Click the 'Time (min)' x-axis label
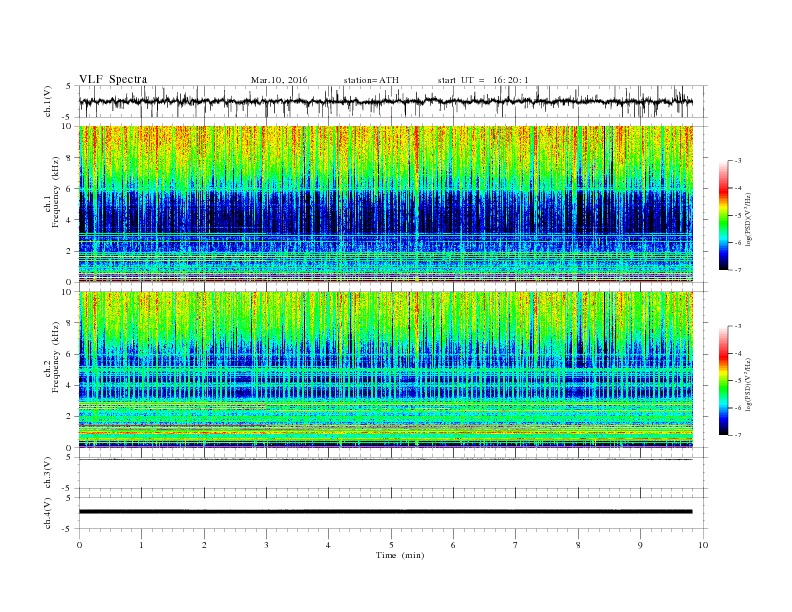The height and width of the screenshot is (612, 792). coord(400,555)
